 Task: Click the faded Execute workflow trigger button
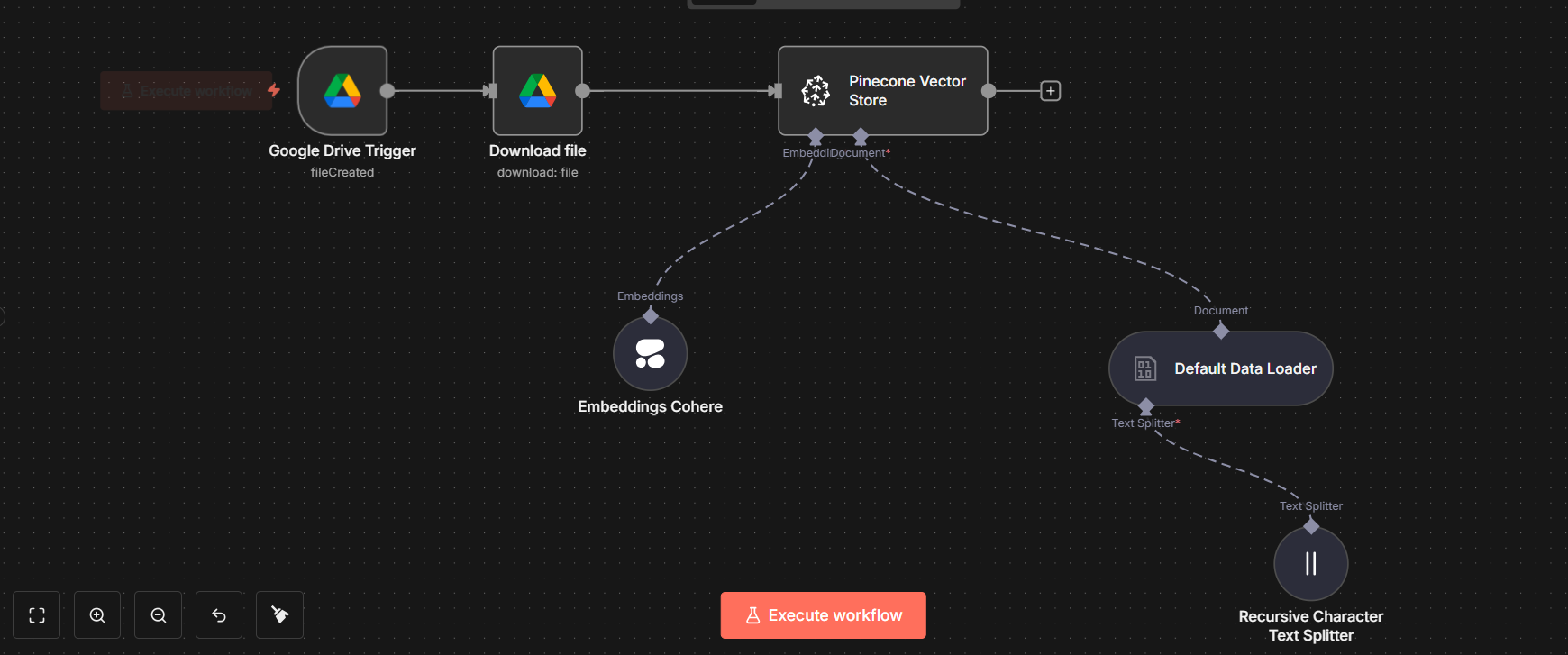point(187,91)
